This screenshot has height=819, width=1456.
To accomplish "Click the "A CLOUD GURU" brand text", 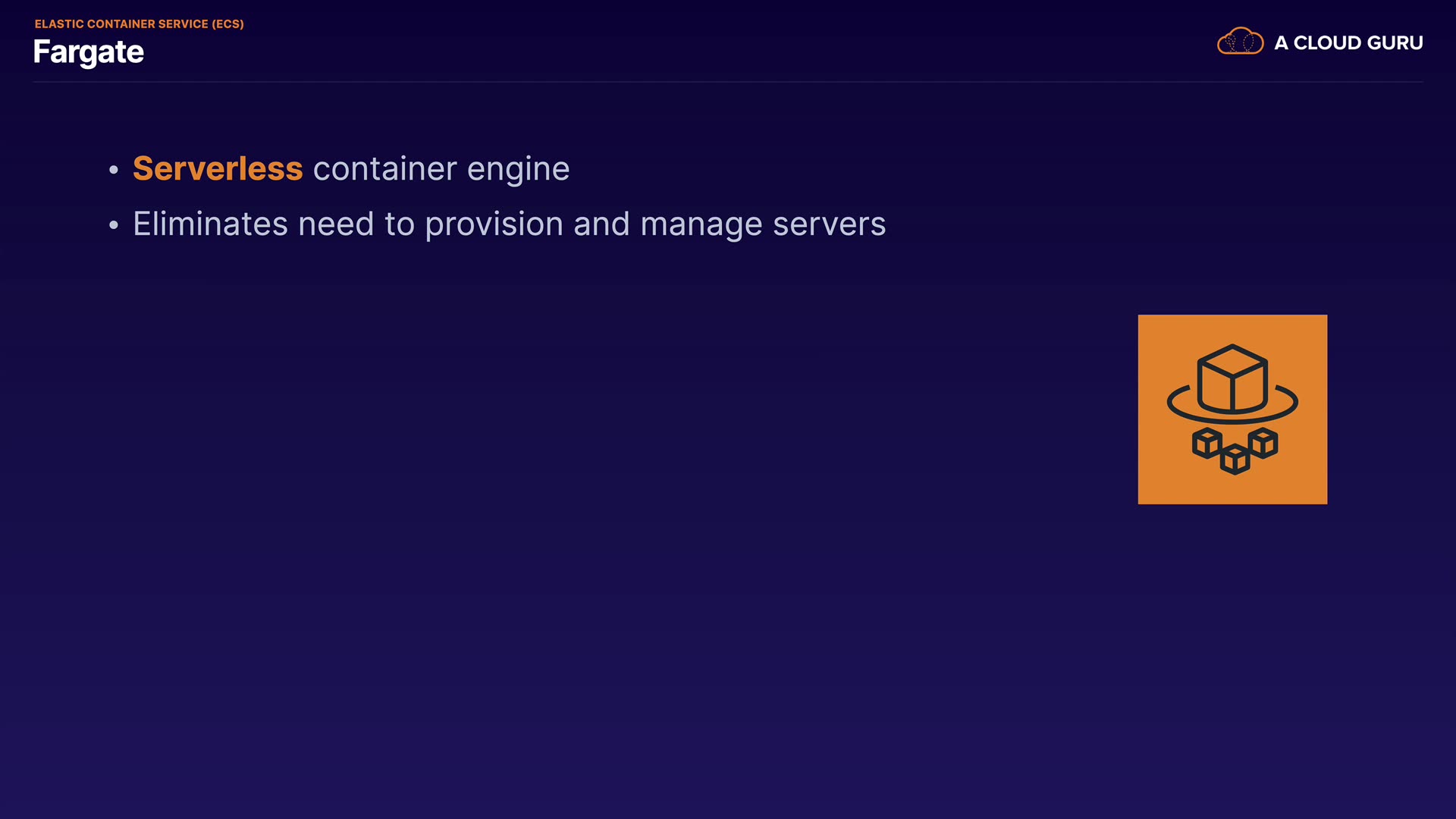I will pos(1348,43).
